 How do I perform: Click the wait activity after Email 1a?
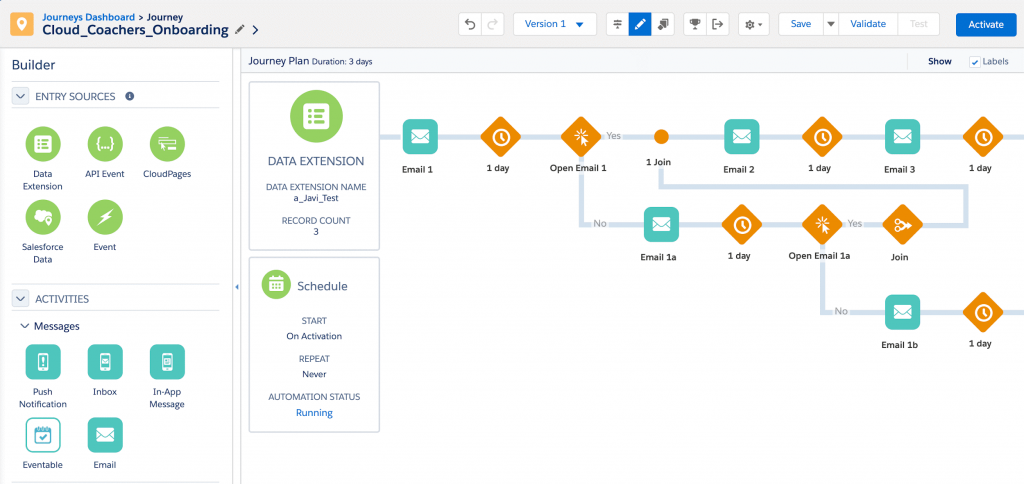click(741, 224)
